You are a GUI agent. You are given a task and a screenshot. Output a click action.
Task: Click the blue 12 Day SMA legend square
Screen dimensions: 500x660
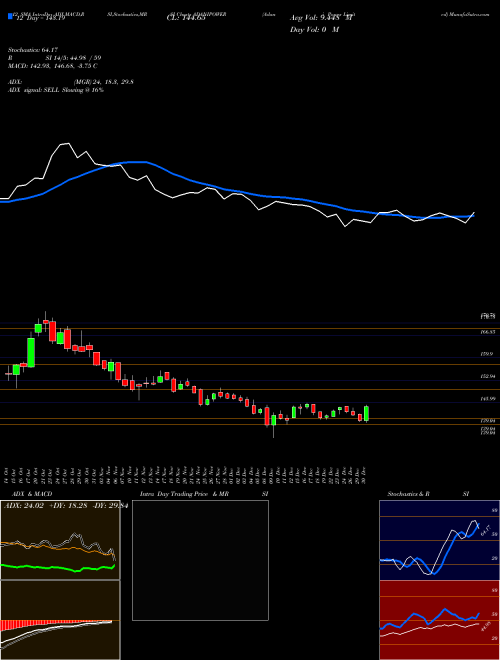pos(10,17)
